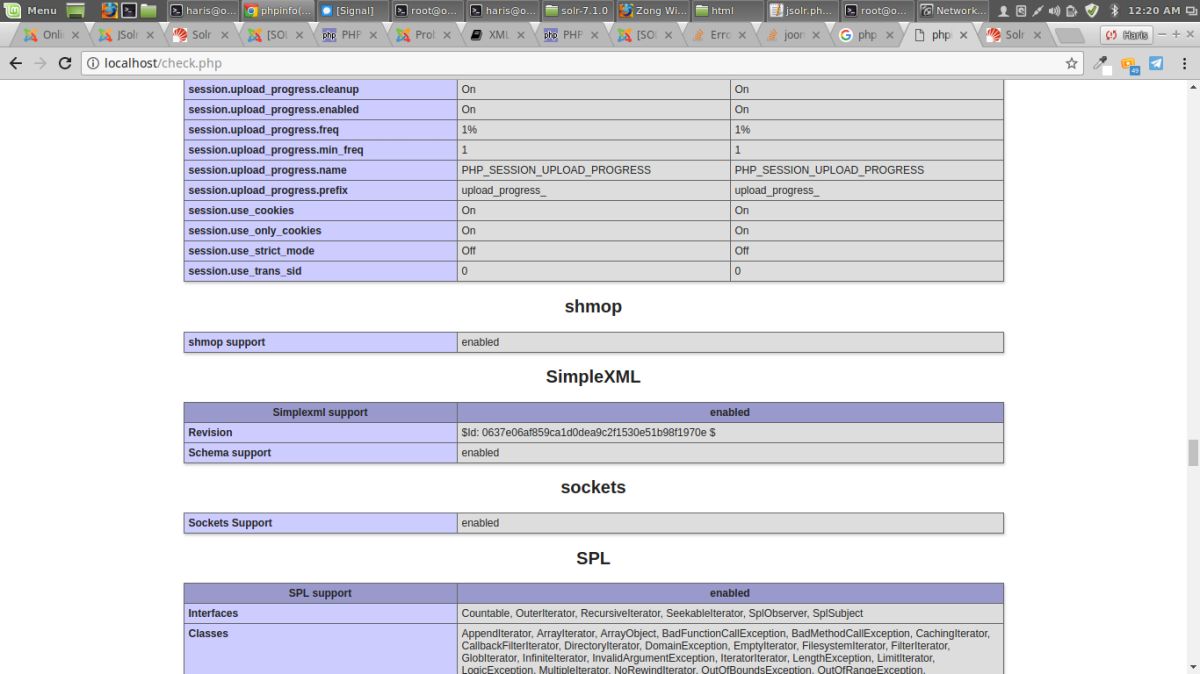Viewport: 1200px width, 674px height.
Task: Click the vertical page scrollbar thumb
Action: (x=1192, y=452)
